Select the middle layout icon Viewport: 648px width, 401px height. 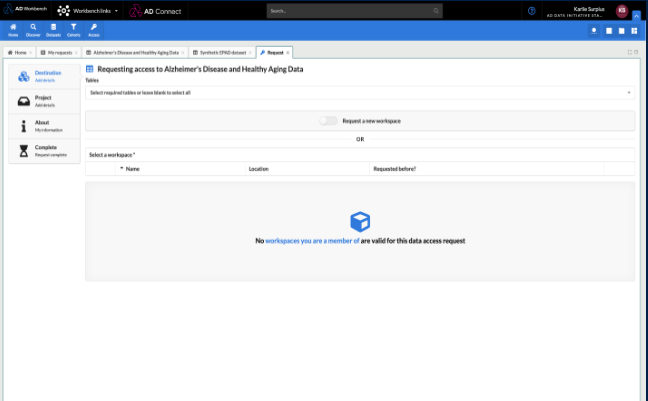[622, 31]
